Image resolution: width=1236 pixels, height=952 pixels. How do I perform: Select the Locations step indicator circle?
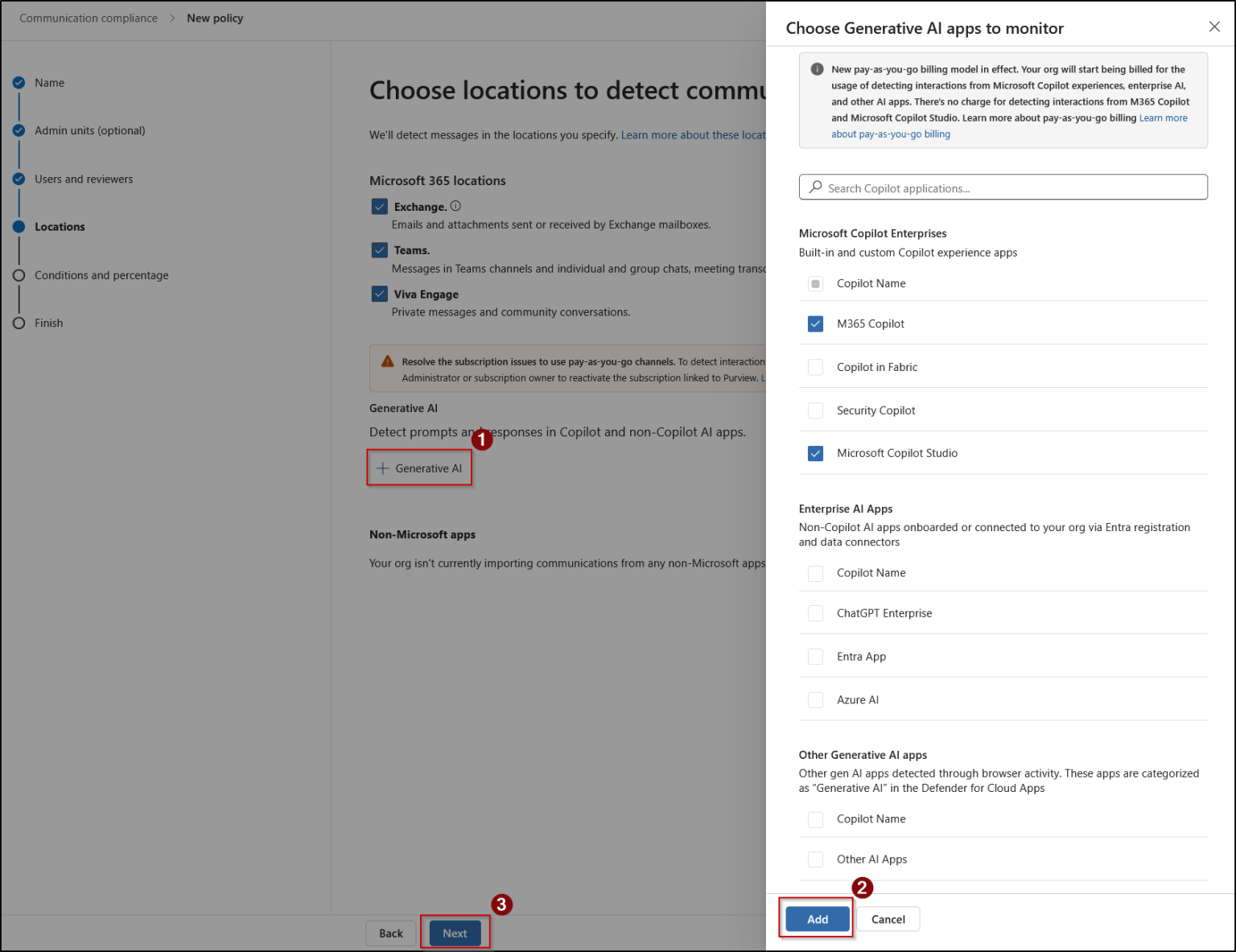18,226
